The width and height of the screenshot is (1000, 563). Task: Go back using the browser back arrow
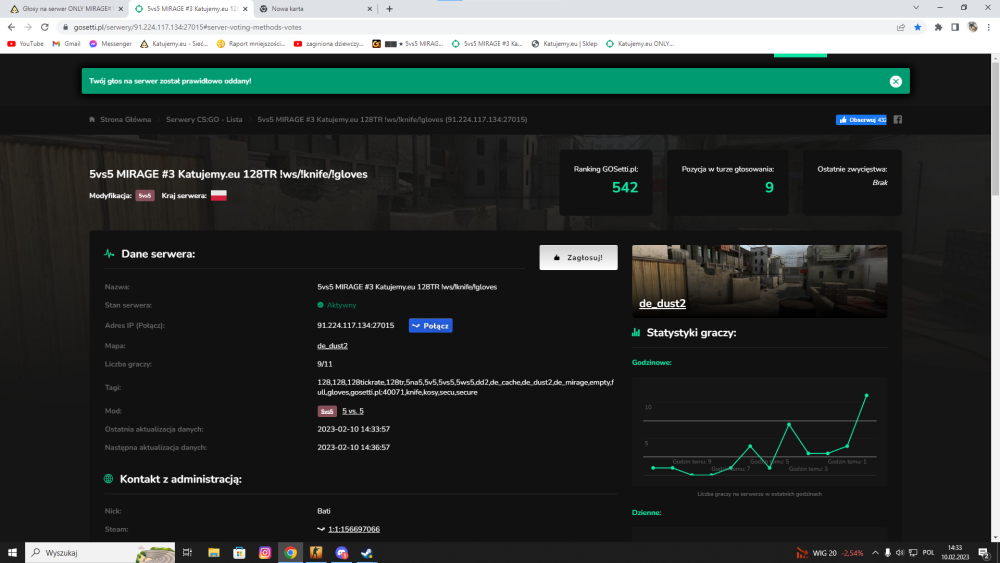point(11,27)
